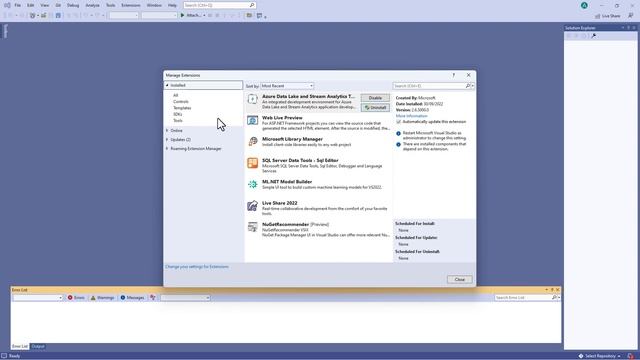
Task: Collapse the Installed tree node
Action: [167, 85]
